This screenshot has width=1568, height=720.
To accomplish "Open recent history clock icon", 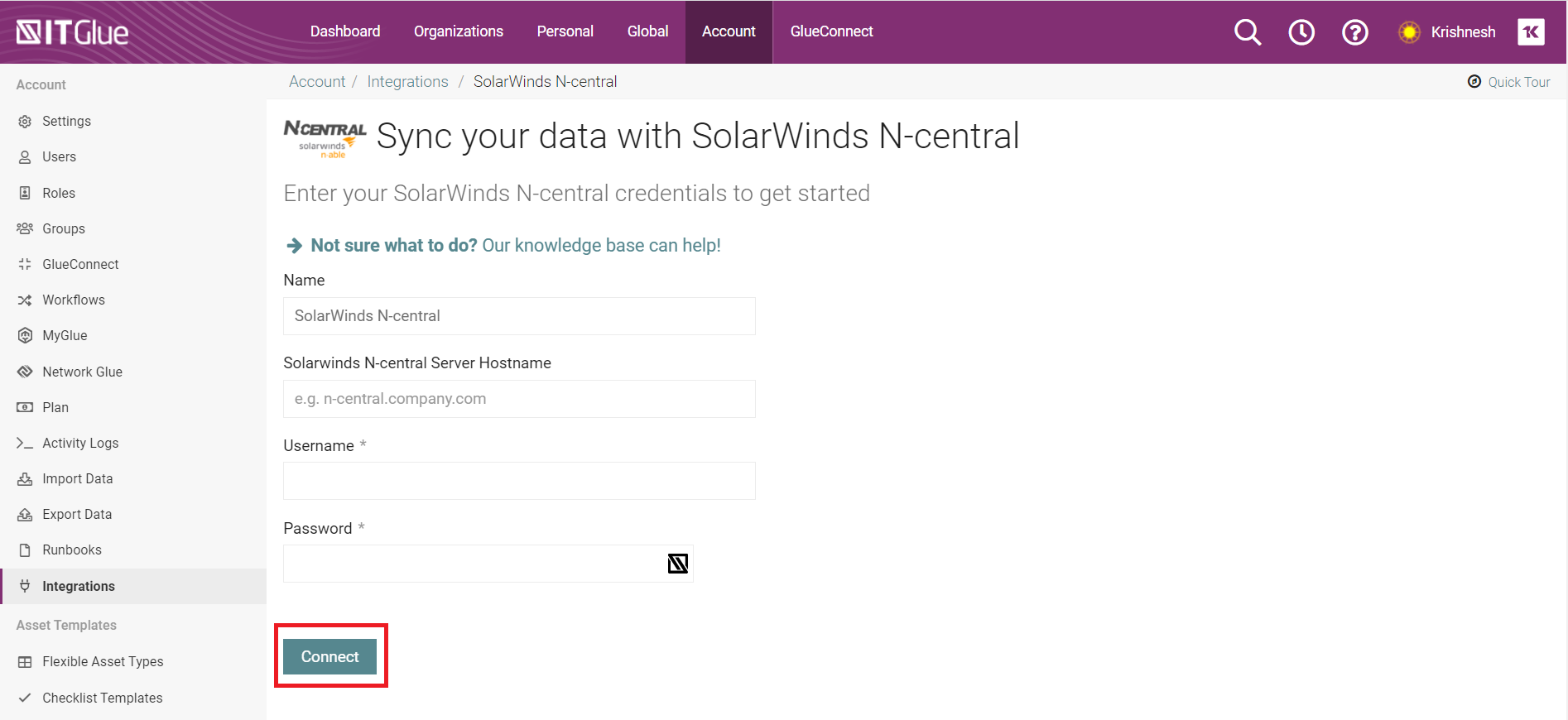I will [1301, 32].
